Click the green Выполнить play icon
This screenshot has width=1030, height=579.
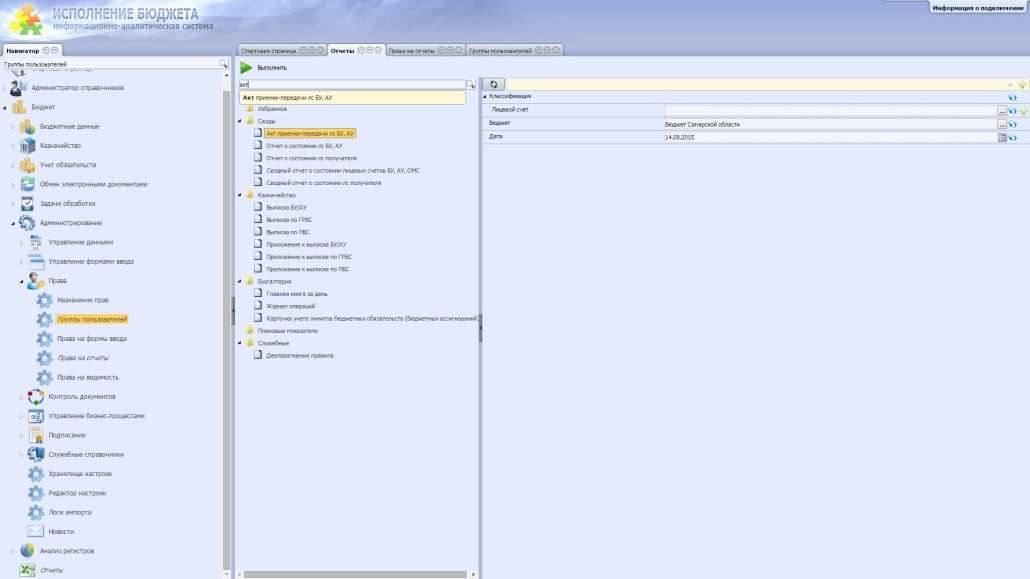246,68
